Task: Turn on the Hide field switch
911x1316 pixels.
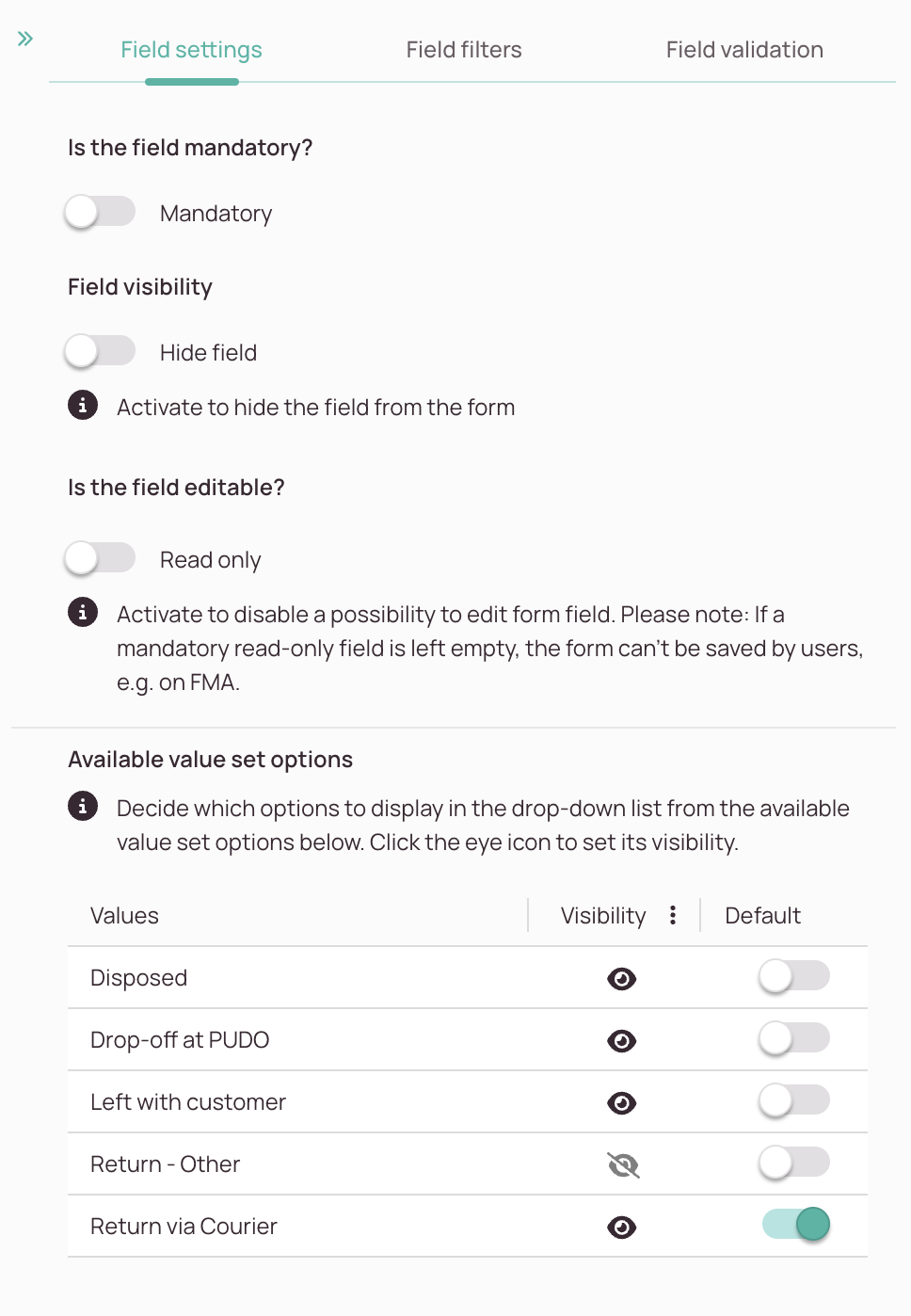Action: click(x=100, y=351)
